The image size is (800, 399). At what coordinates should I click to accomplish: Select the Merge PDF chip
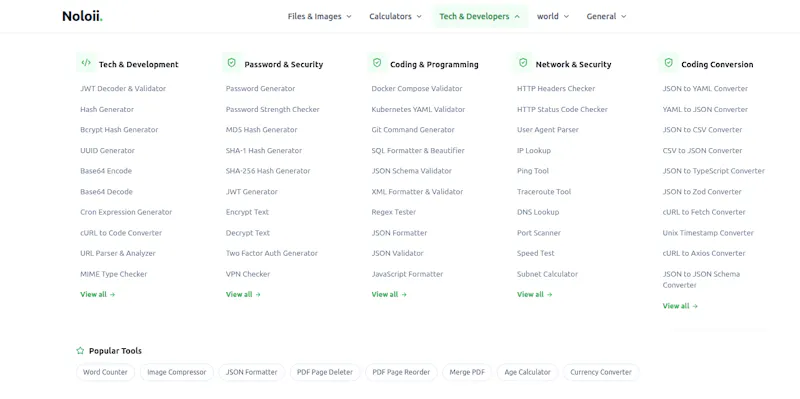tap(467, 372)
